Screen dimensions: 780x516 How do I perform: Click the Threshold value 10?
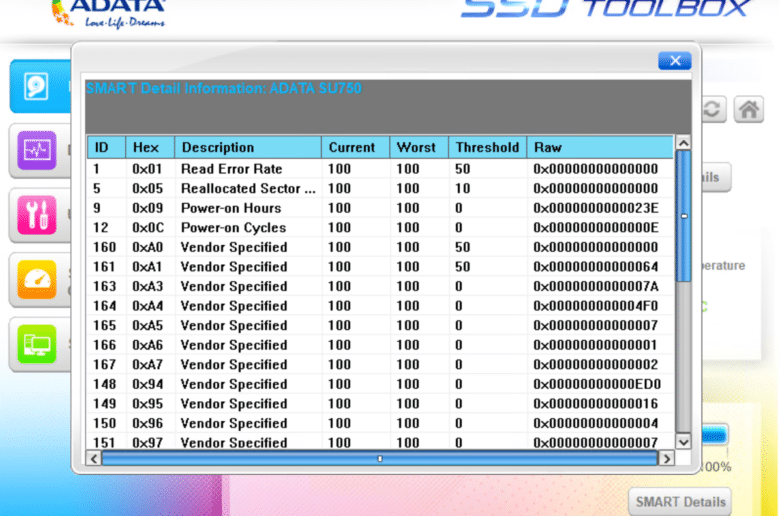point(462,188)
